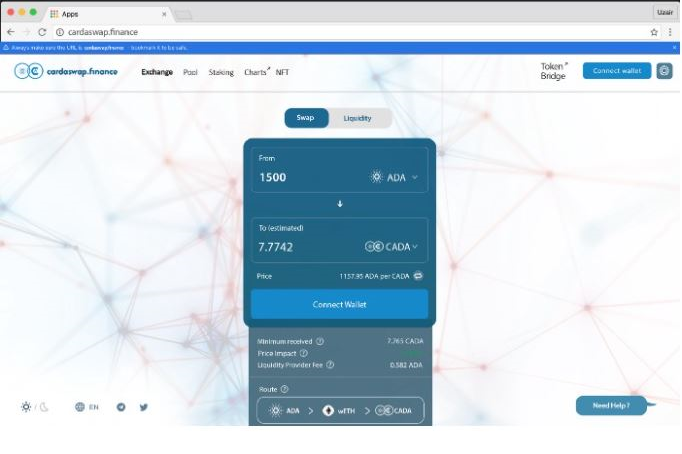Click the Need Help? button
The image size is (682, 454).
(611, 405)
